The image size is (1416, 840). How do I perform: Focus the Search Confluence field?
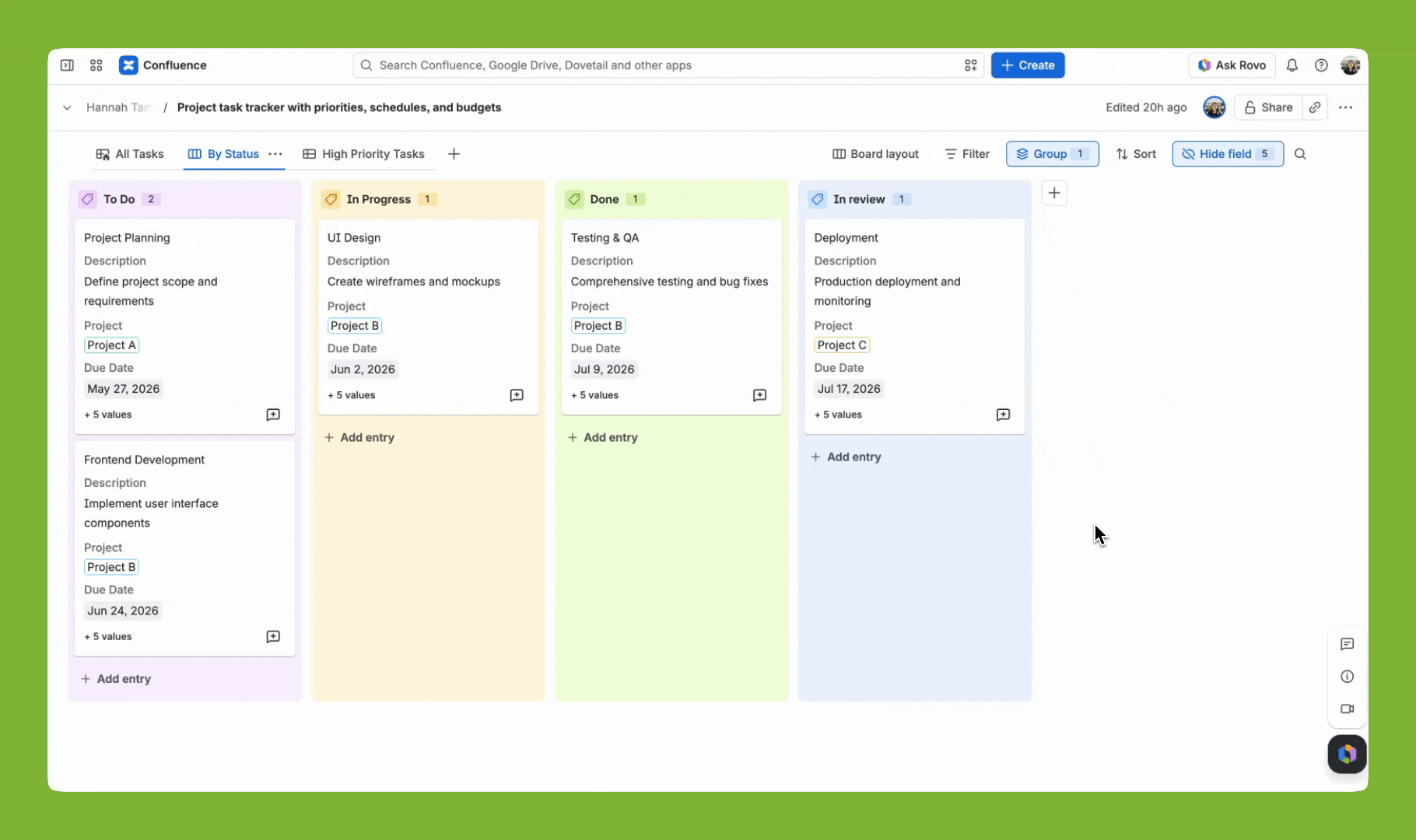pos(668,65)
